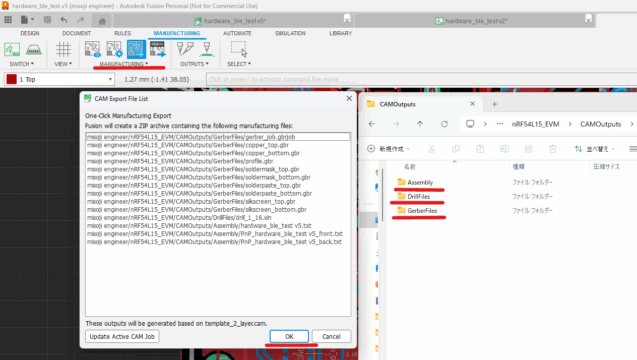The width and height of the screenshot is (637, 360).
Task: Select the gerber_job.gbrjob entry
Action: 218,137
